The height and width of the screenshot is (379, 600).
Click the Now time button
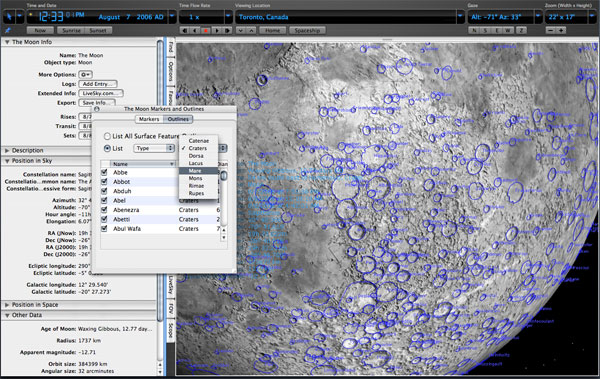[40, 31]
